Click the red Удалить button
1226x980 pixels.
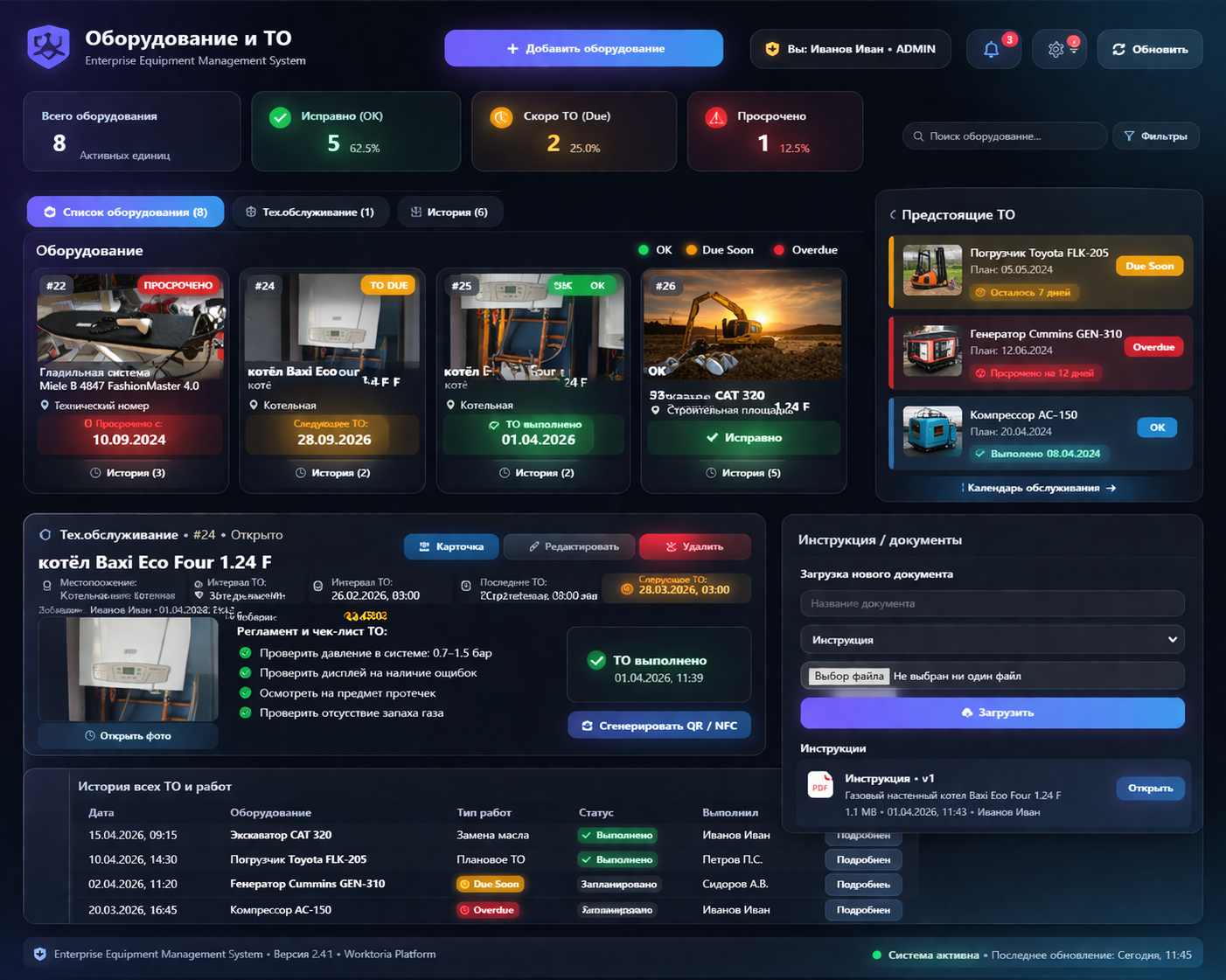click(x=695, y=546)
